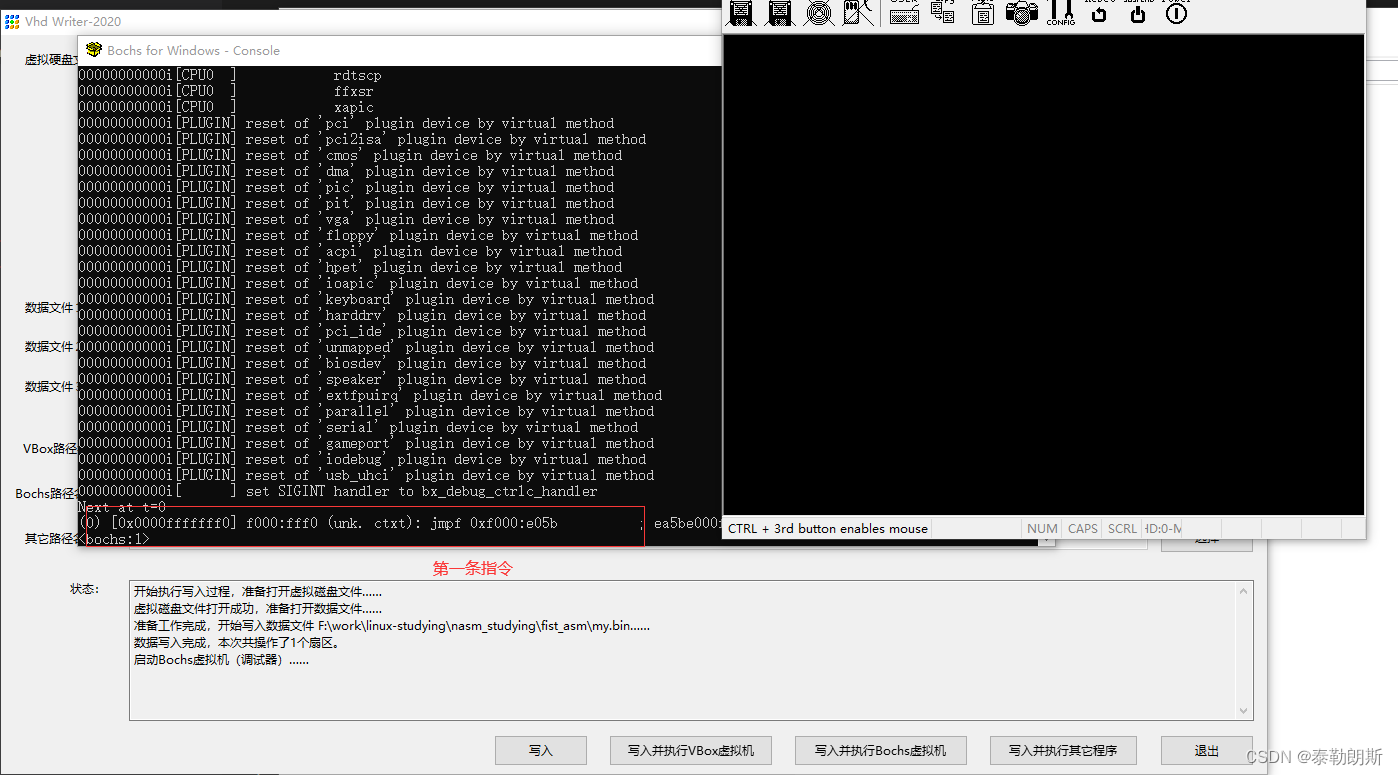Click the bochs:1> prompt in console

(x=114, y=539)
